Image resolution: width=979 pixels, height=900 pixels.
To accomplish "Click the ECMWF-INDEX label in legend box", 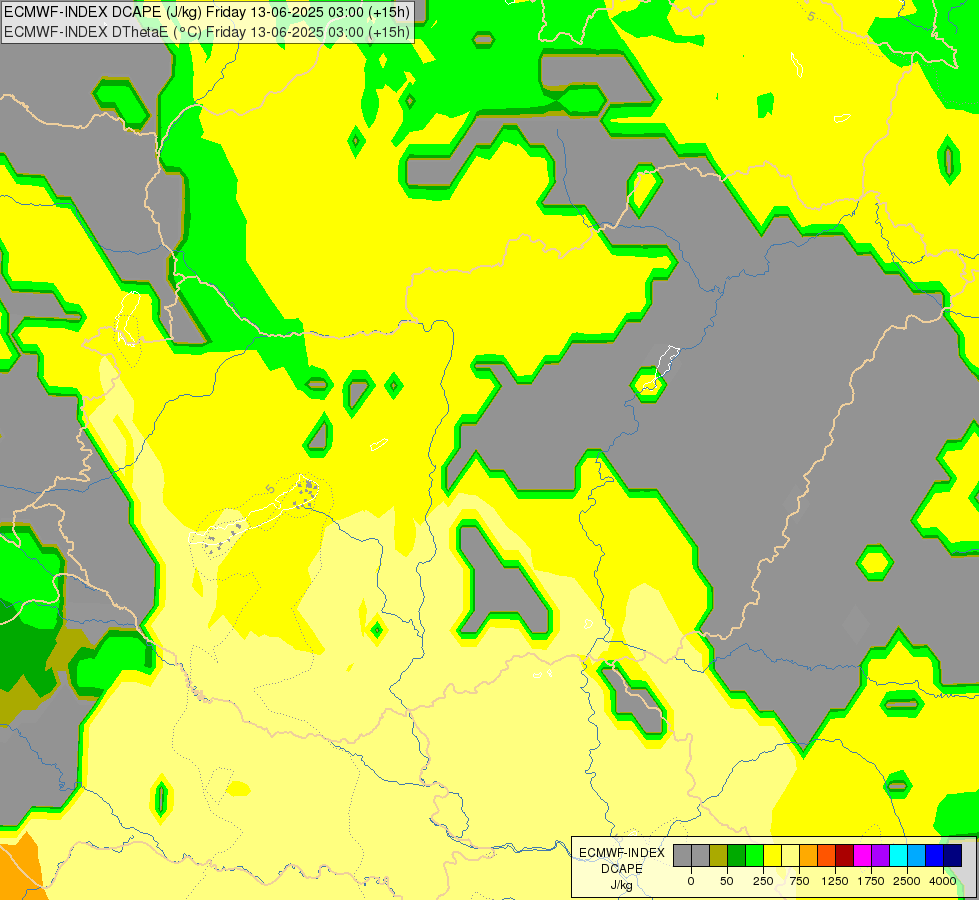I will (x=622, y=853).
